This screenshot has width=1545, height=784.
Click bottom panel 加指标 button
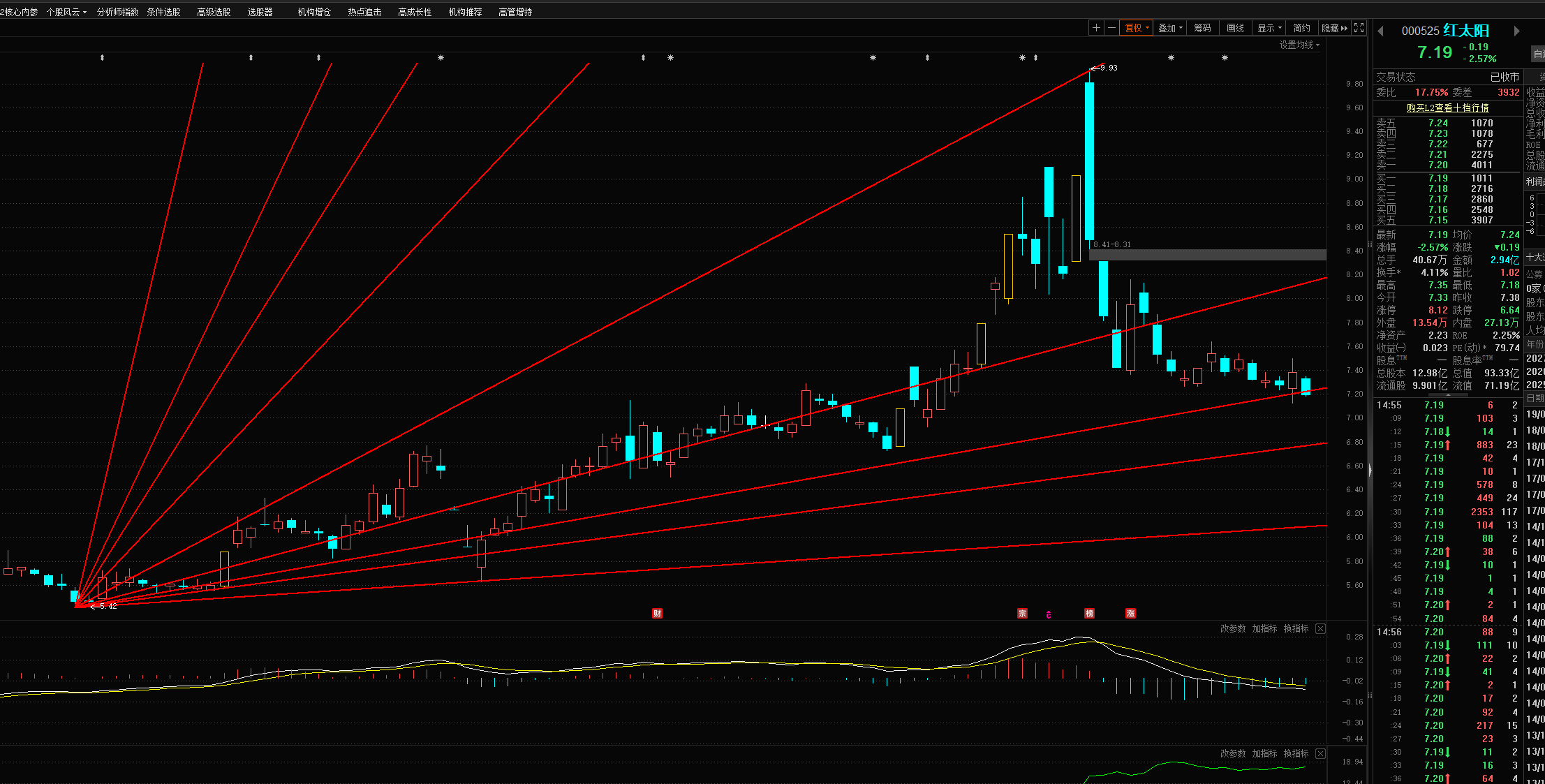click(1264, 753)
